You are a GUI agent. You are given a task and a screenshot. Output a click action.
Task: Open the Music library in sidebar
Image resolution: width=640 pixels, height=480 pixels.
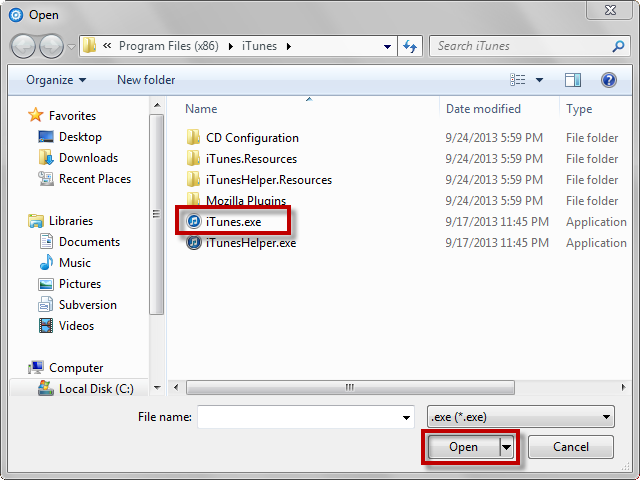75,263
